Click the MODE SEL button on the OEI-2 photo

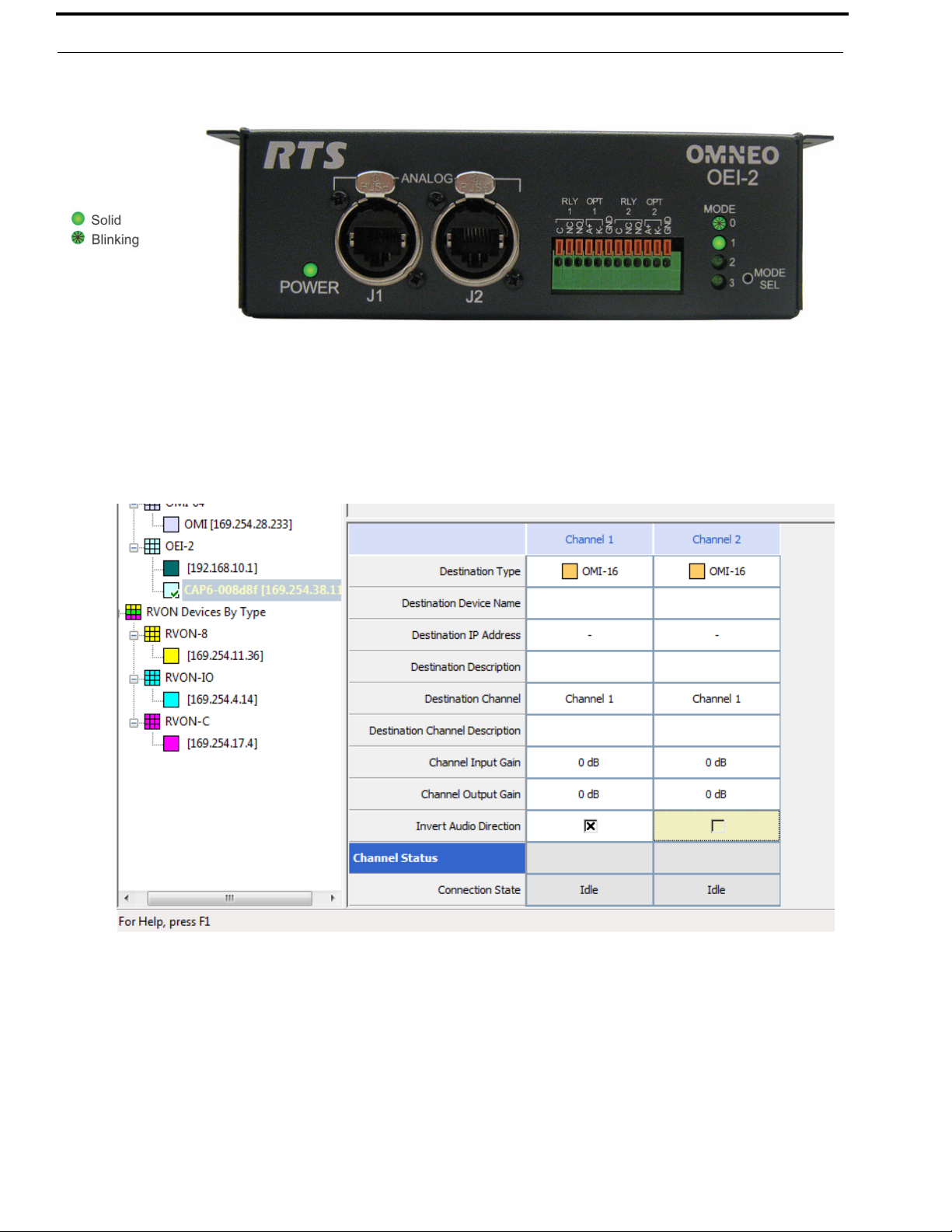point(748,277)
